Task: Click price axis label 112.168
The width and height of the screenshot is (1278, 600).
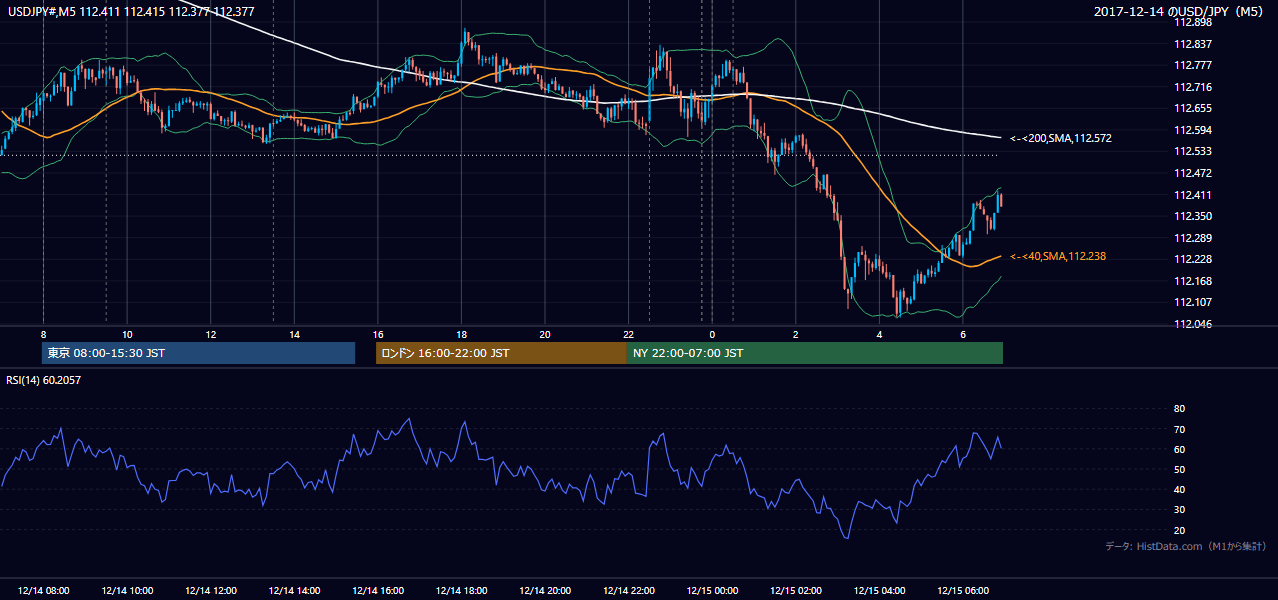Action: click(x=1192, y=281)
